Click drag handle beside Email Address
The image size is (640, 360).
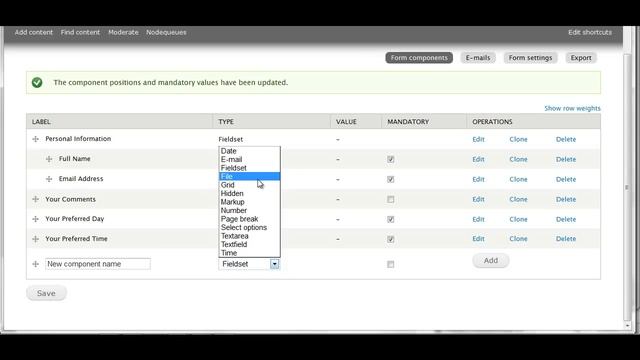pyautogui.click(x=49, y=179)
